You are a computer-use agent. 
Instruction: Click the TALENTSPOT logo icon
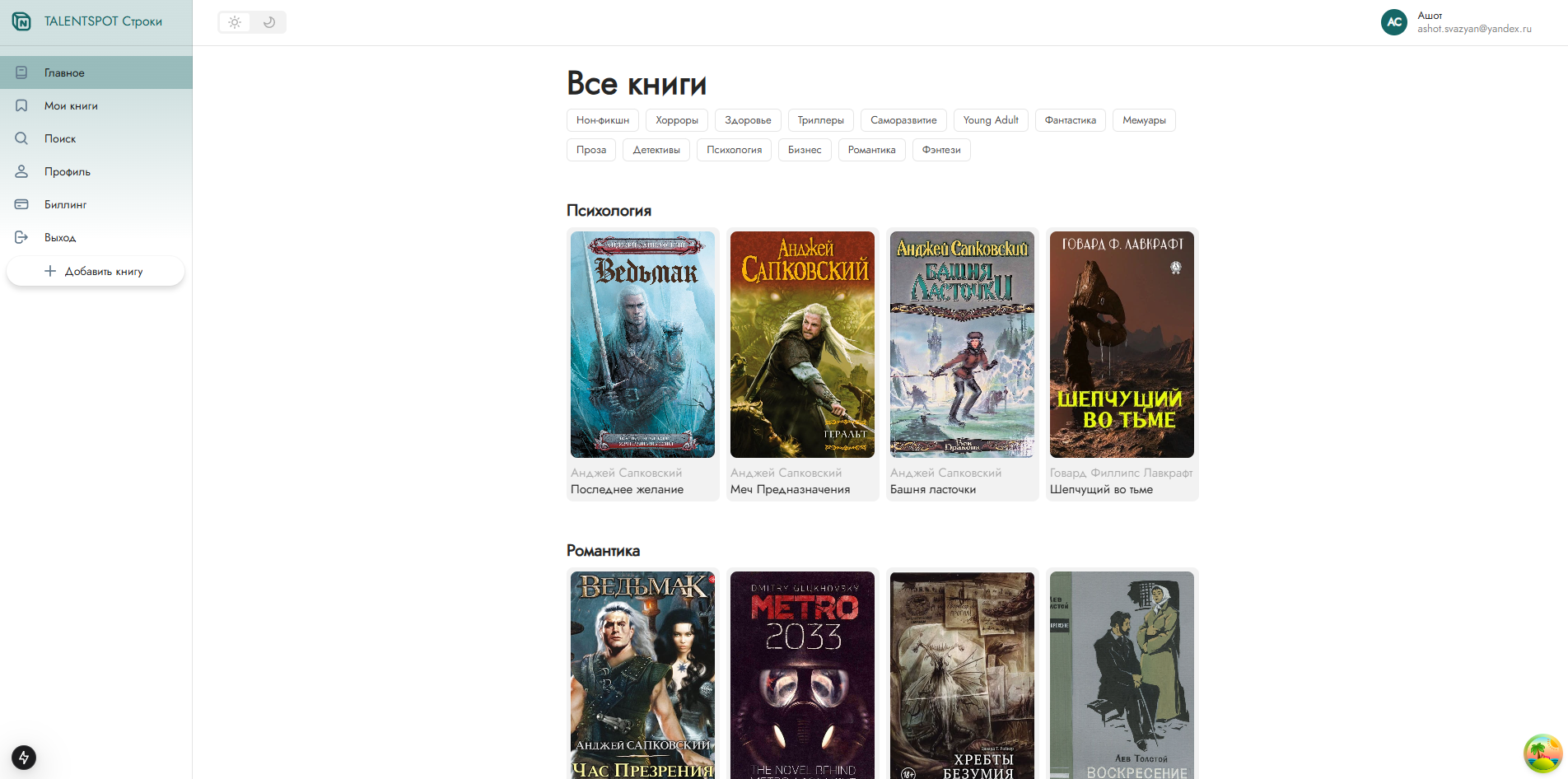point(21,21)
